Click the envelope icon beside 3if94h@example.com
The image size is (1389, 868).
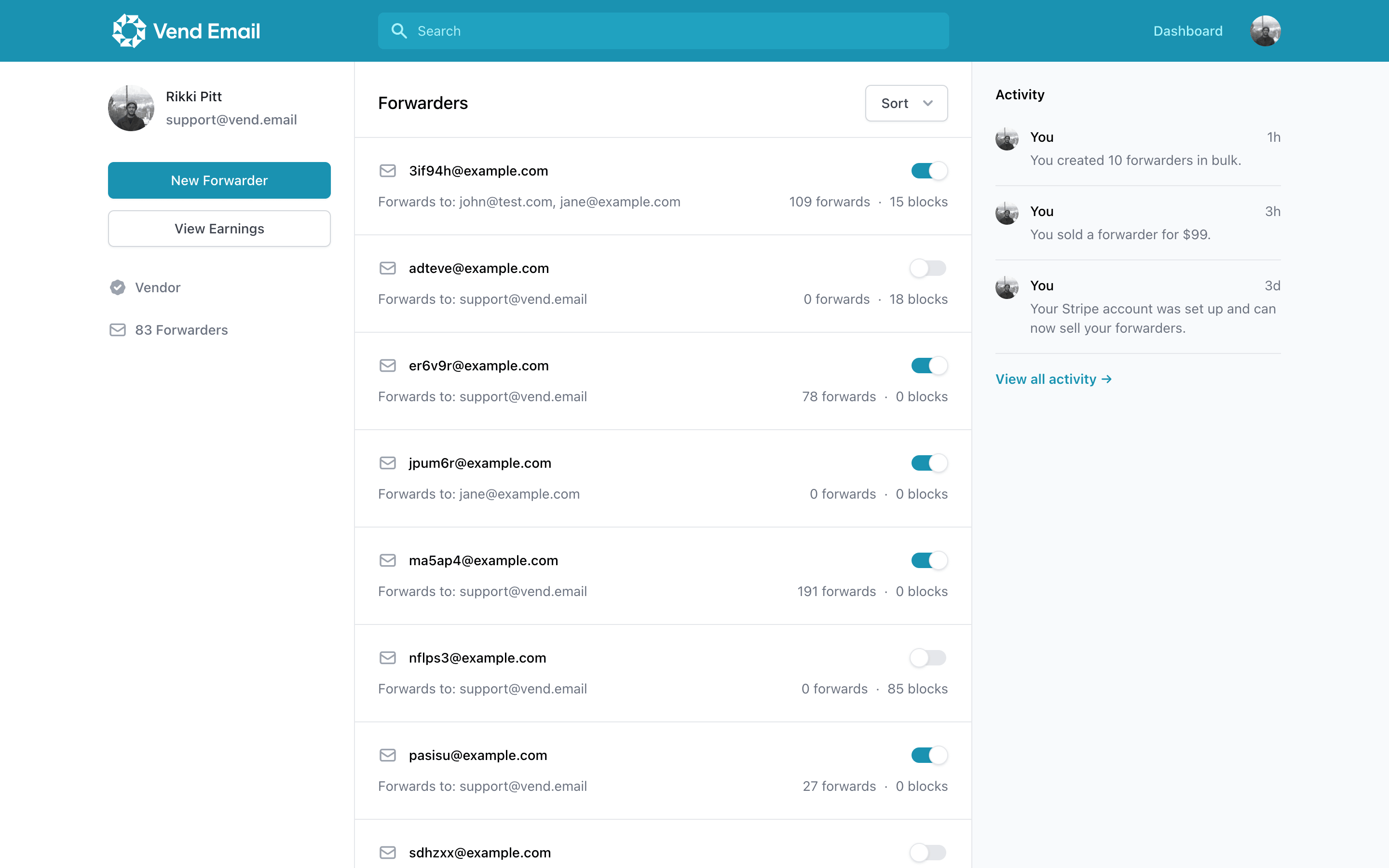click(x=388, y=171)
